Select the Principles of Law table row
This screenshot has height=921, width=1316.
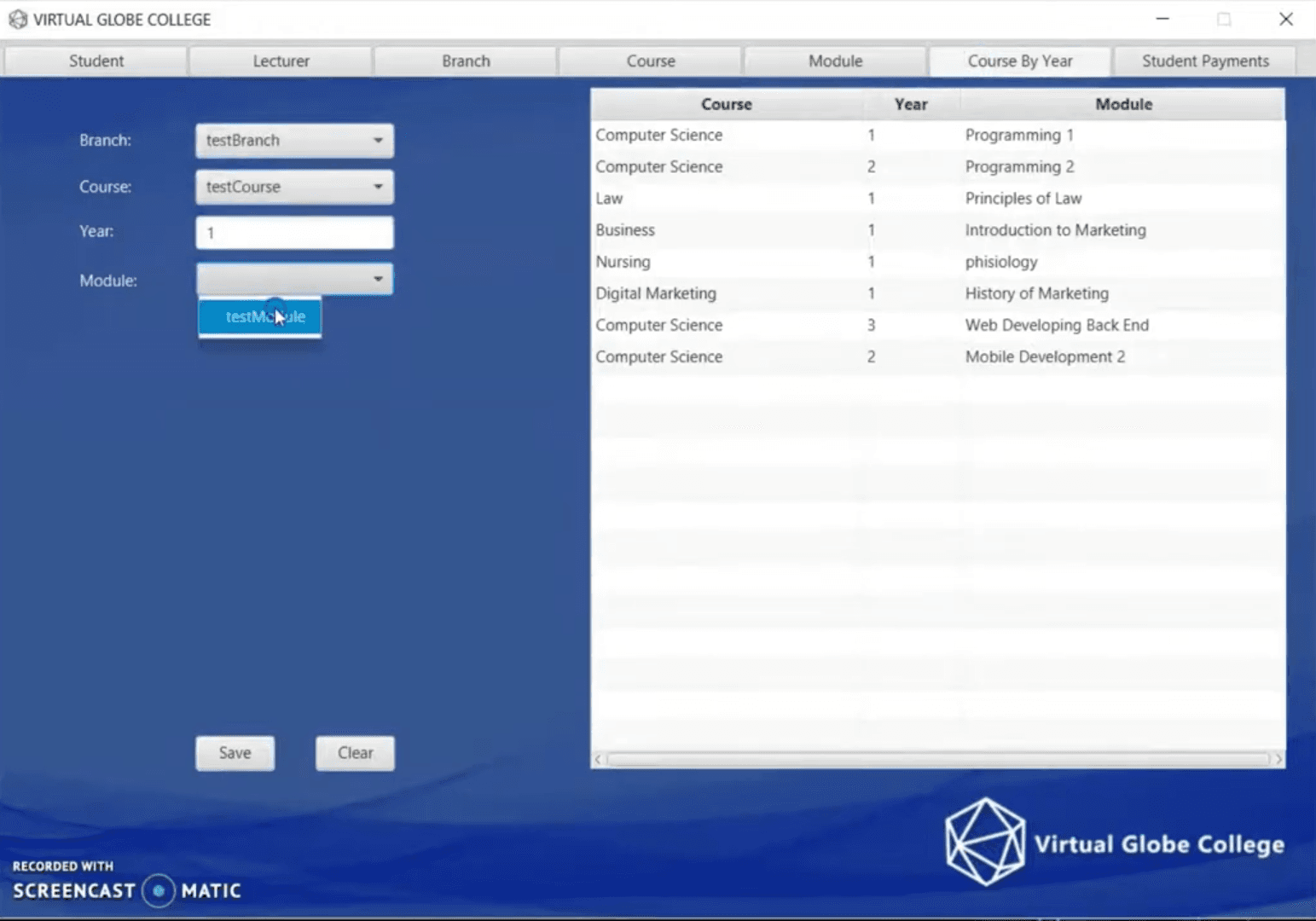coord(936,199)
